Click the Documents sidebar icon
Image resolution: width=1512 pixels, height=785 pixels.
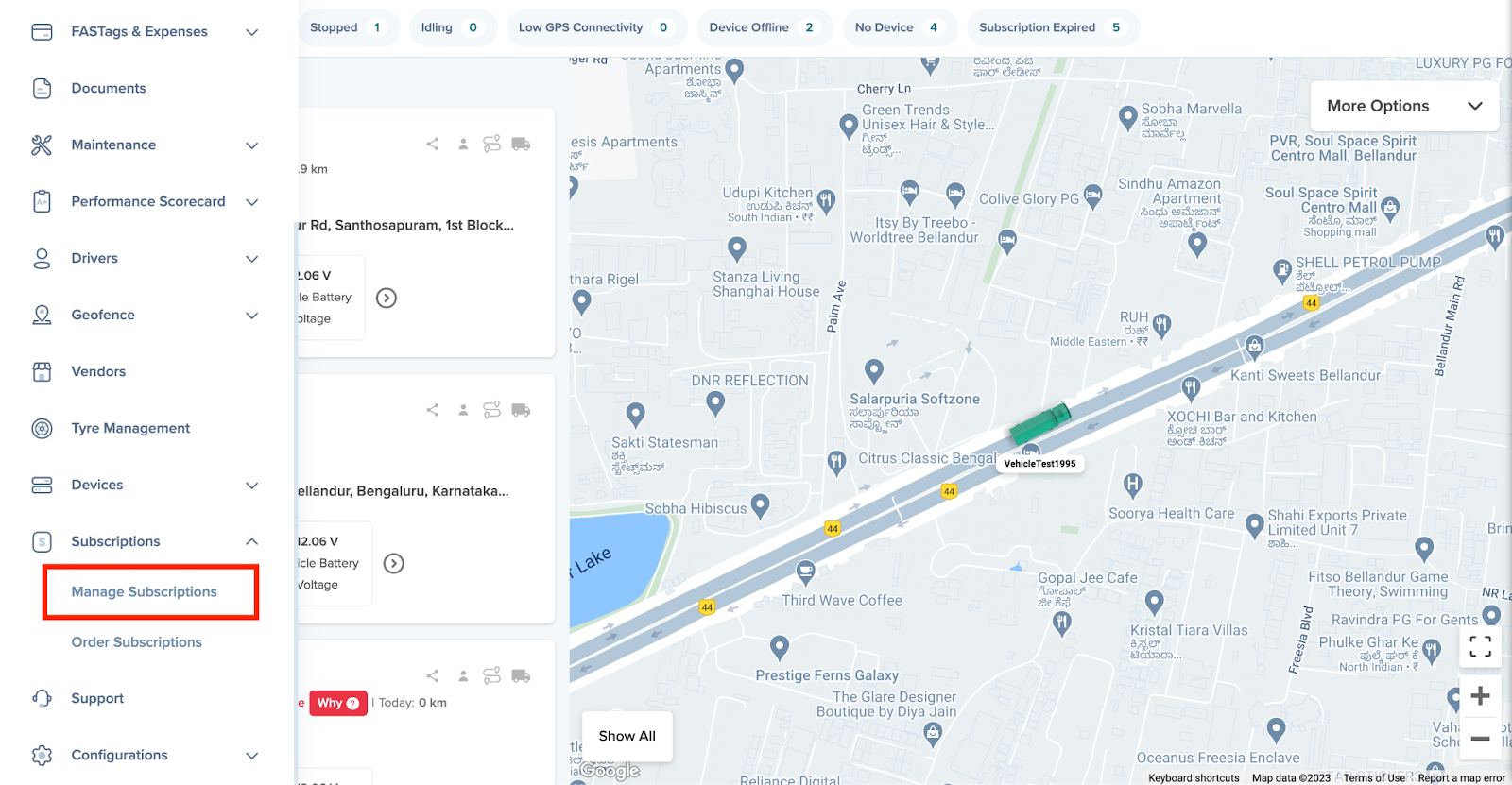[x=42, y=88]
